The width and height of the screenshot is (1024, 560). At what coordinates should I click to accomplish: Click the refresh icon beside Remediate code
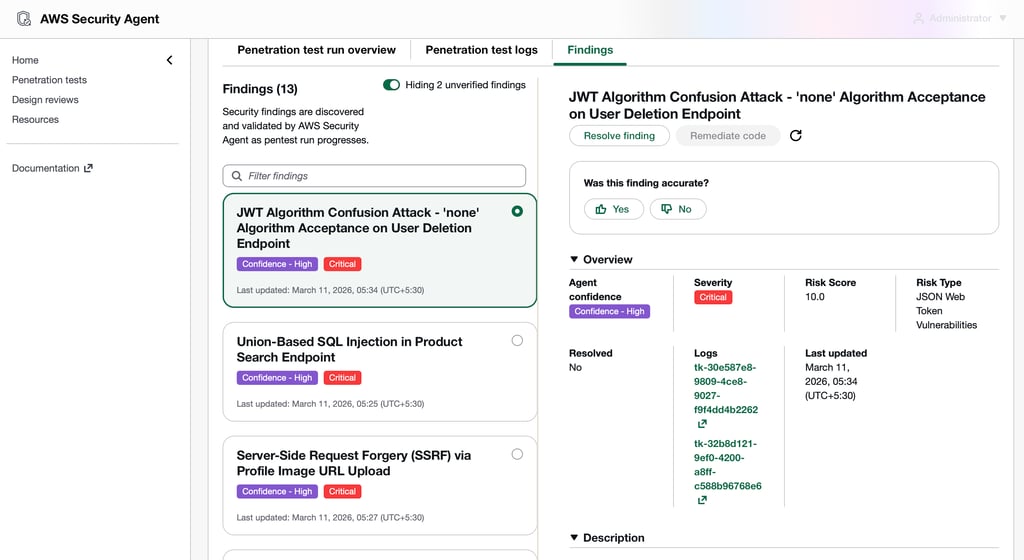(796, 136)
